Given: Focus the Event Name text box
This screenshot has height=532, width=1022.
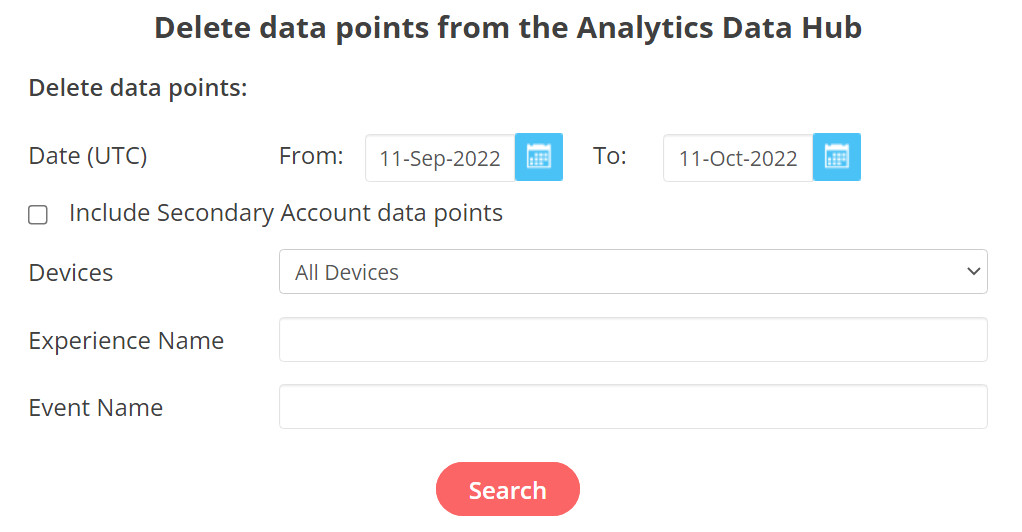Looking at the screenshot, I should pos(632,407).
